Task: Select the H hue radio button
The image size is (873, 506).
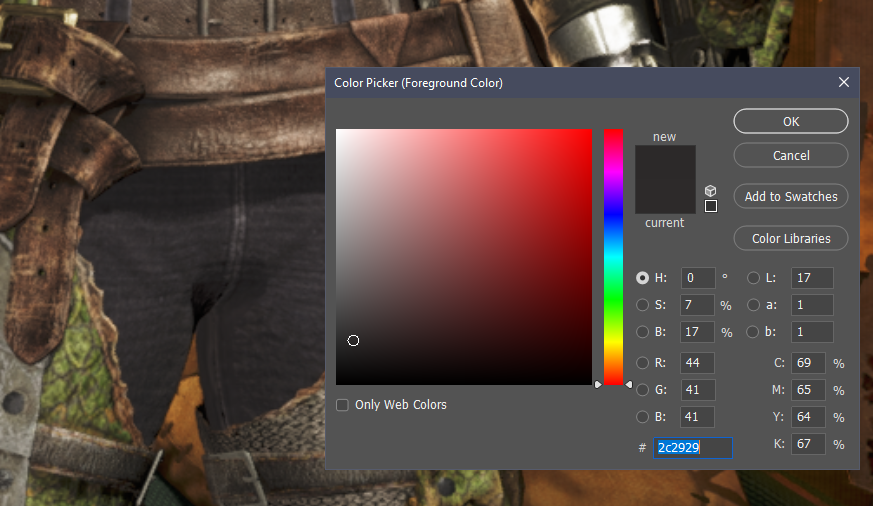Action: coord(643,278)
